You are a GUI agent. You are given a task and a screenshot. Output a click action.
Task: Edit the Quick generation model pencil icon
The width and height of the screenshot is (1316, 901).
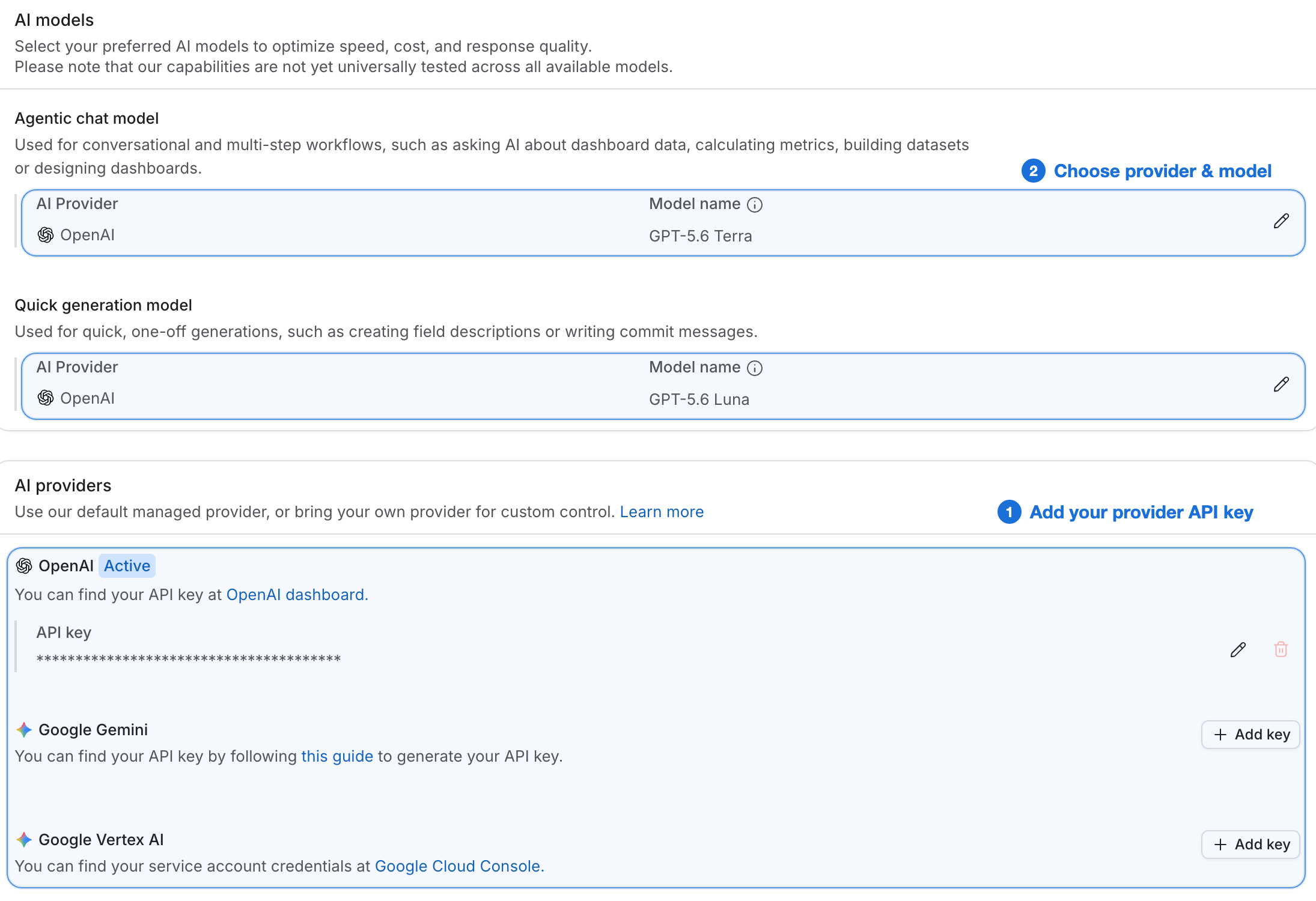tap(1281, 384)
